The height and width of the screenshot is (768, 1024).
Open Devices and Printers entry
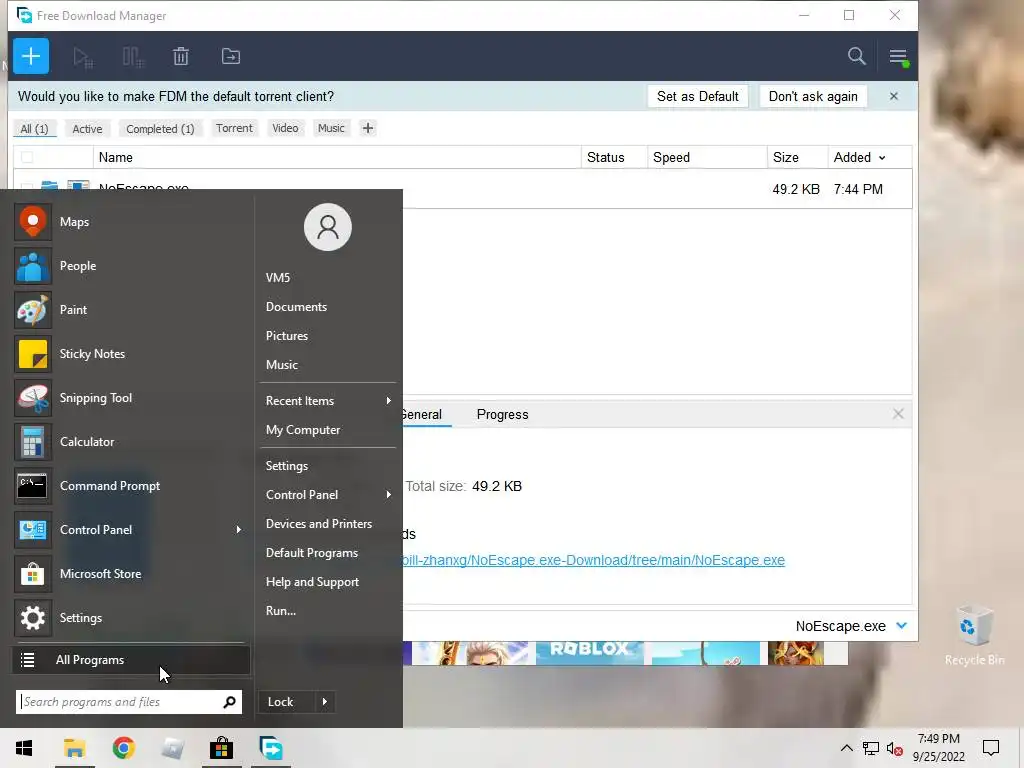(319, 524)
